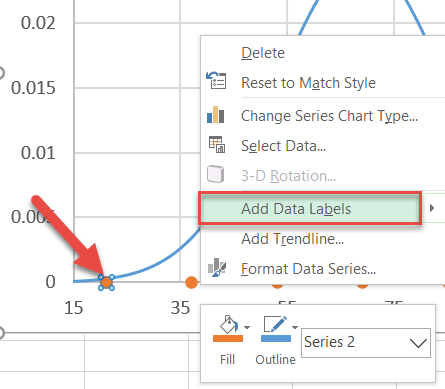Select Reset to Match Style

(x=308, y=83)
